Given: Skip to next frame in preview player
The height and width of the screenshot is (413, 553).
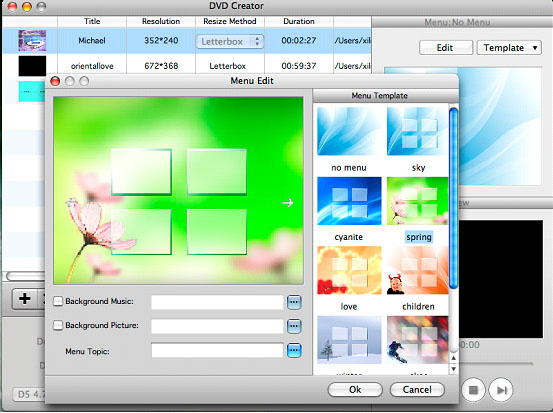Looking at the screenshot, I should click(501, 390).
